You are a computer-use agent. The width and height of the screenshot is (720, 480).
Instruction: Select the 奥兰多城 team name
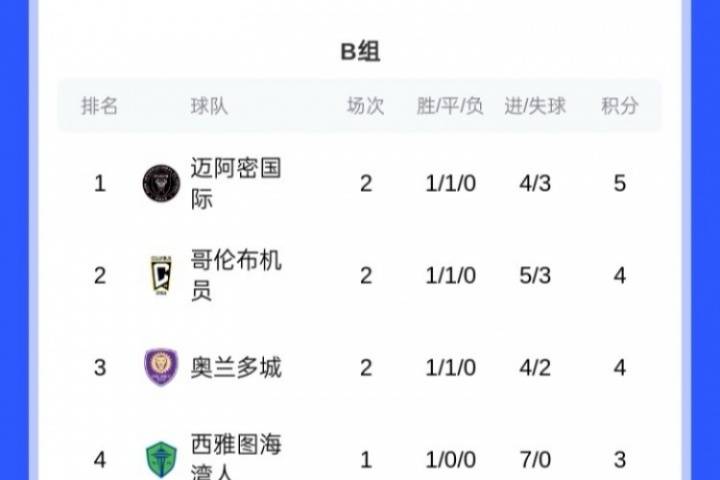tap(236, 367)
